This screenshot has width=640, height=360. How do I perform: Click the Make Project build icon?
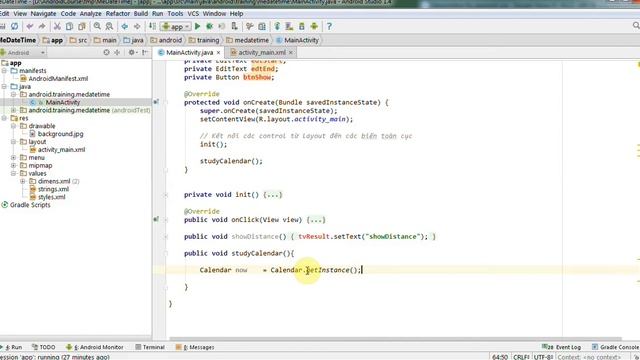pos(152,27)
